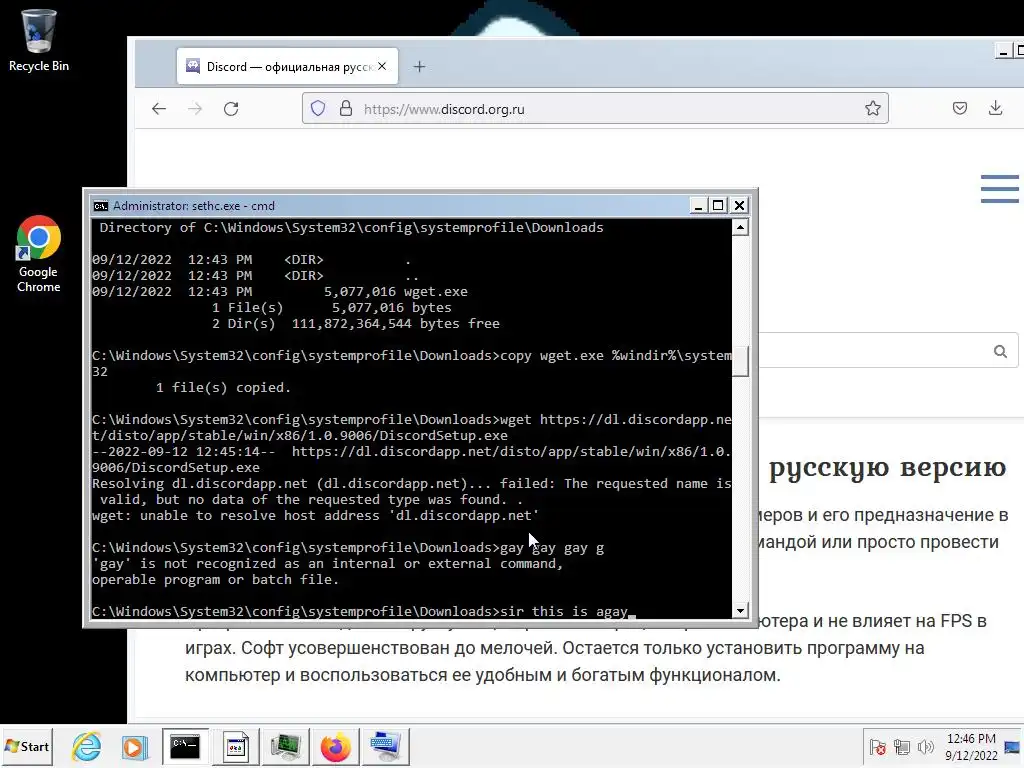Open the hamburger menu on the Discord webpage
Image resolution: width=1024 pixels, height=768 pixels.
pyautogui.click(x=1000, y=189)
